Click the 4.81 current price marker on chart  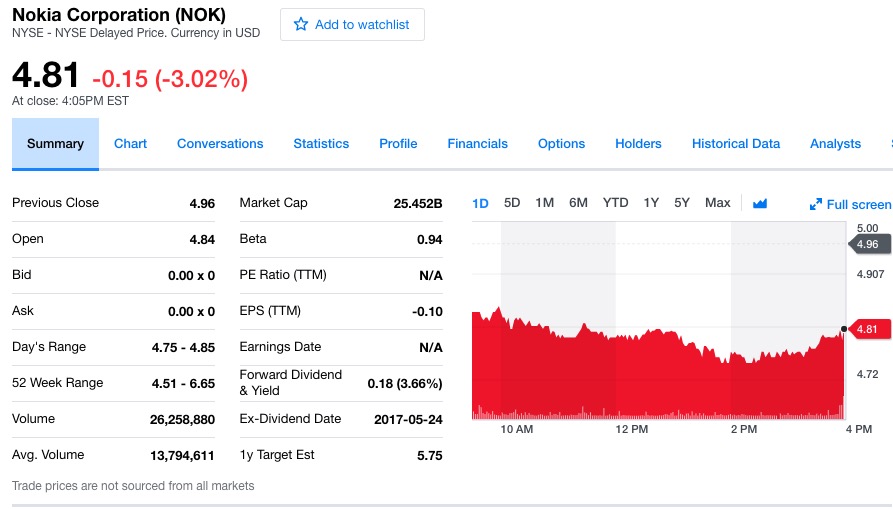coord(867,329)
